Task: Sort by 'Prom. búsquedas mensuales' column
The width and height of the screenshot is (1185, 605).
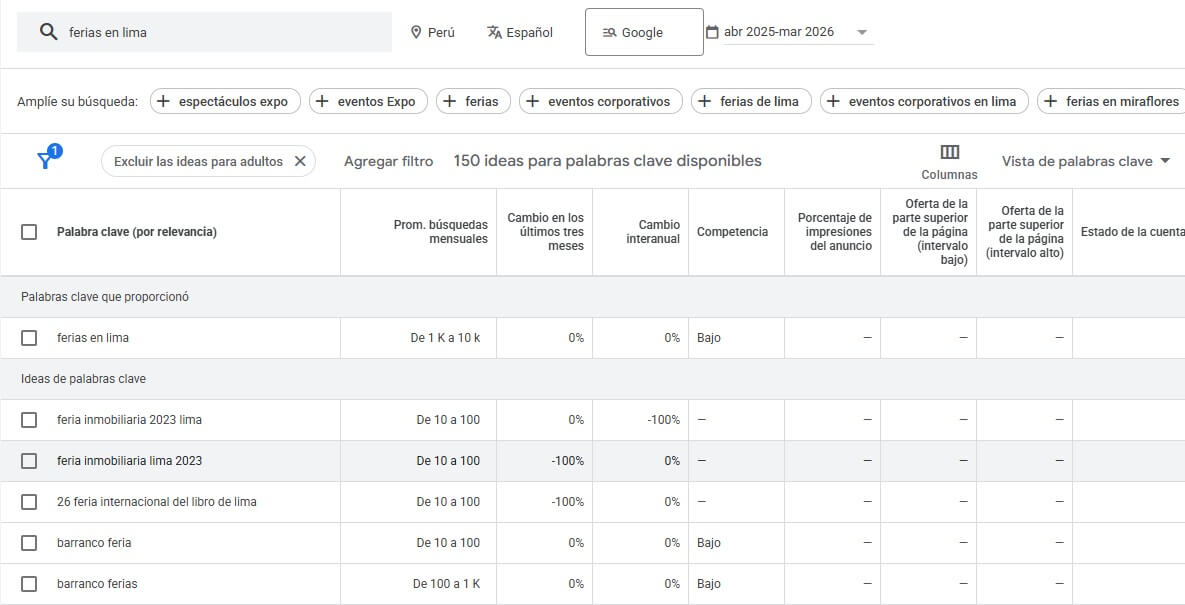Action: [440, 232]
